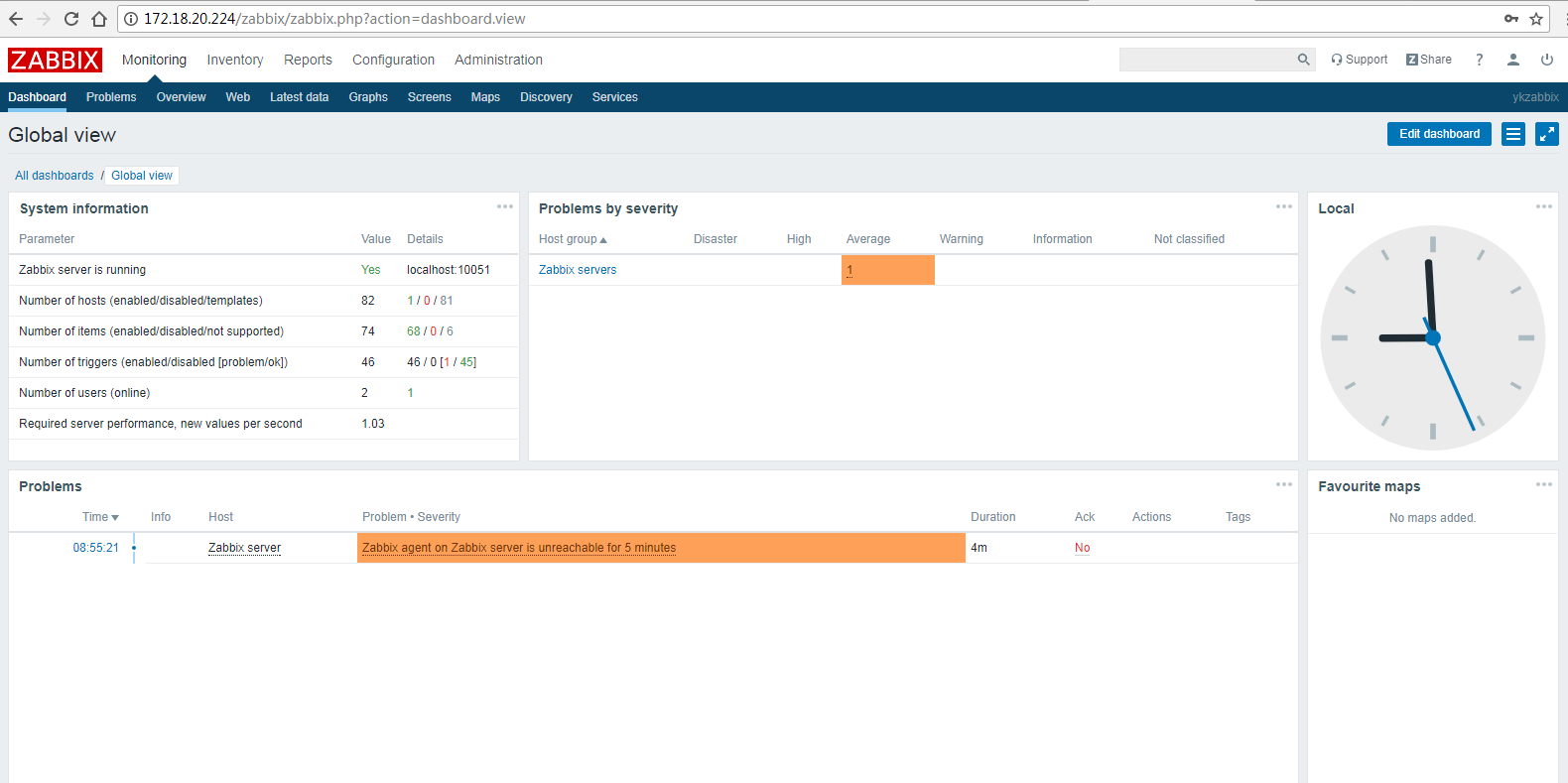Select the Problems submenu tab

pos(111,97)
